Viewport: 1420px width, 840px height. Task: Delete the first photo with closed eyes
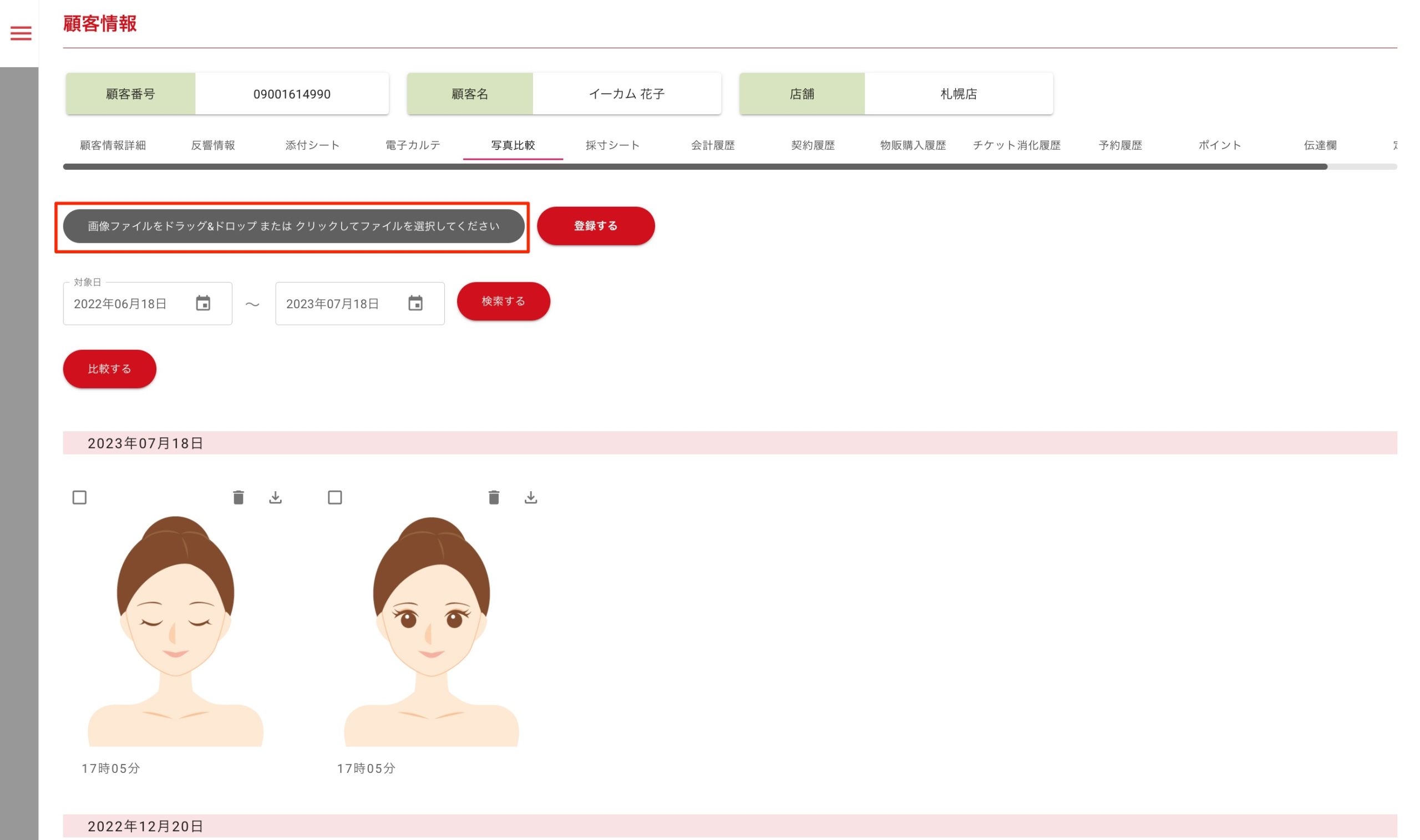(239, 497)
